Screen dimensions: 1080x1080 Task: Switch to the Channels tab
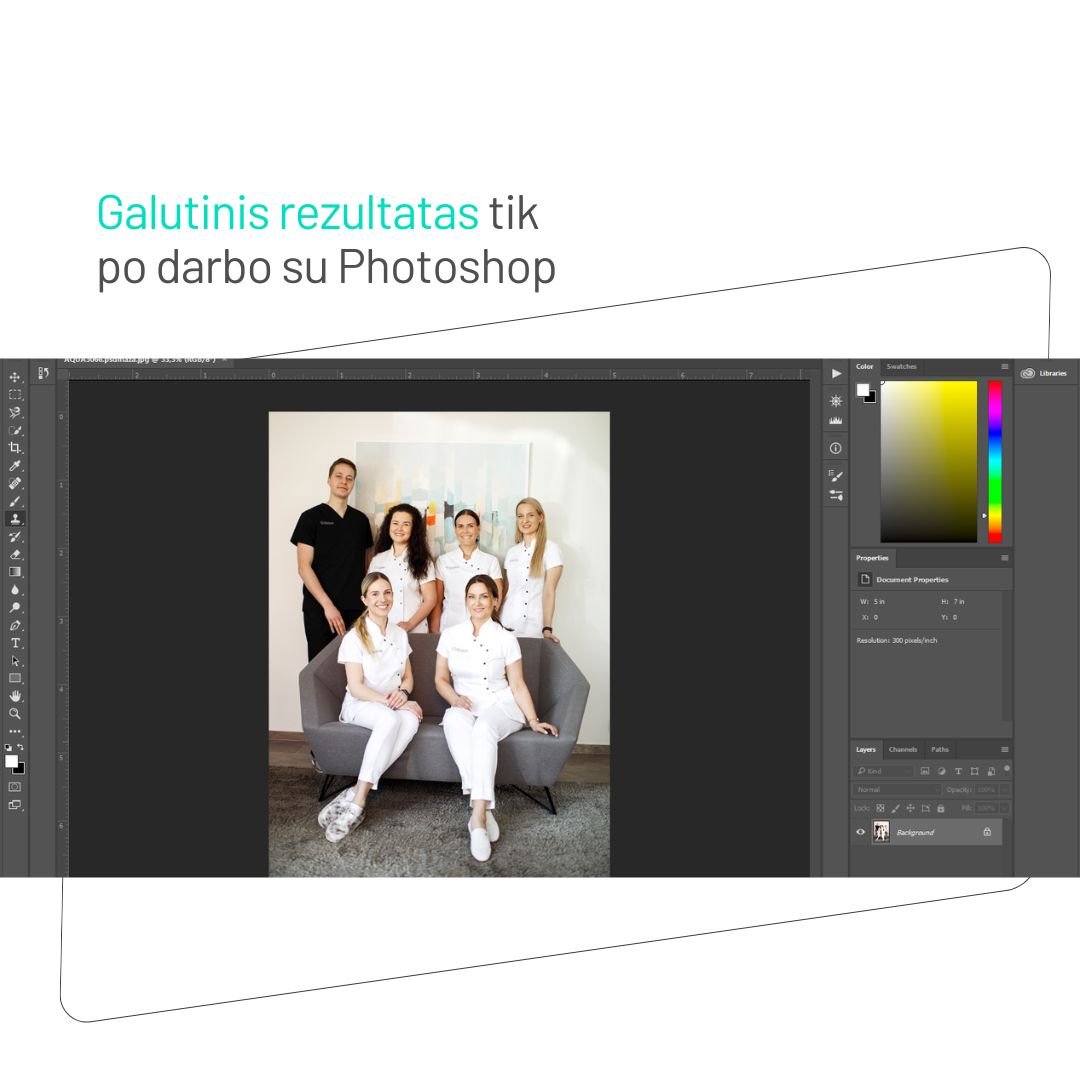tap(902, 749)
